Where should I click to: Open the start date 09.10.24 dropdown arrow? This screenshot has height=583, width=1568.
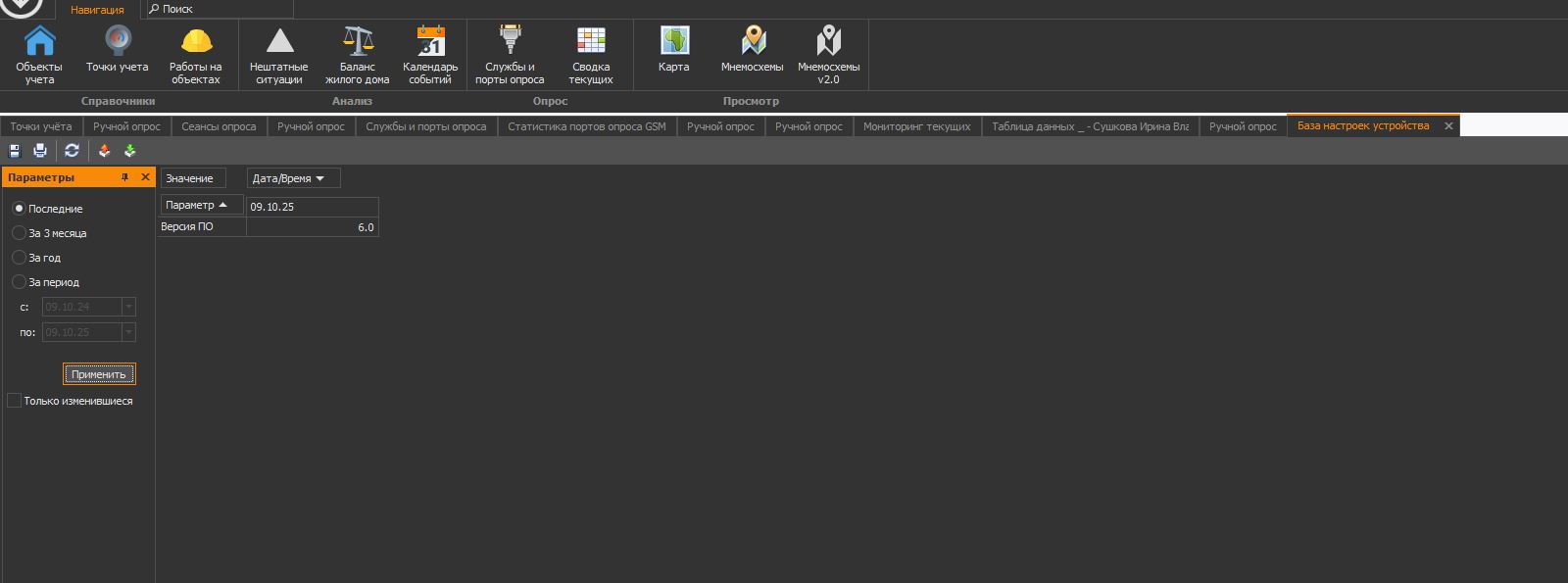tap(127, 308)
